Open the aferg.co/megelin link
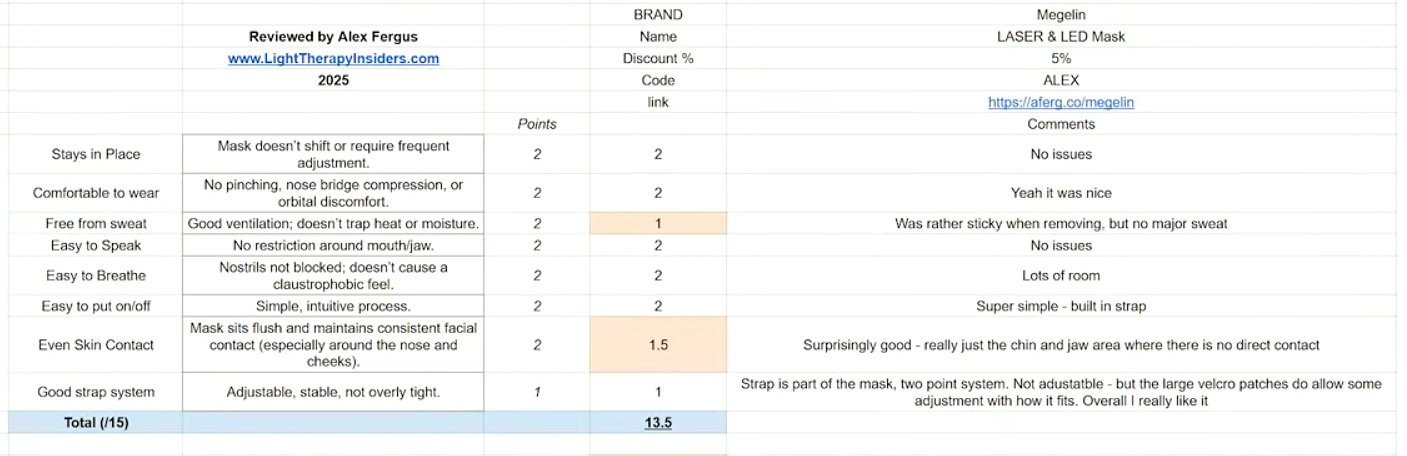1407x456 pixels. tap(1061, 102)
